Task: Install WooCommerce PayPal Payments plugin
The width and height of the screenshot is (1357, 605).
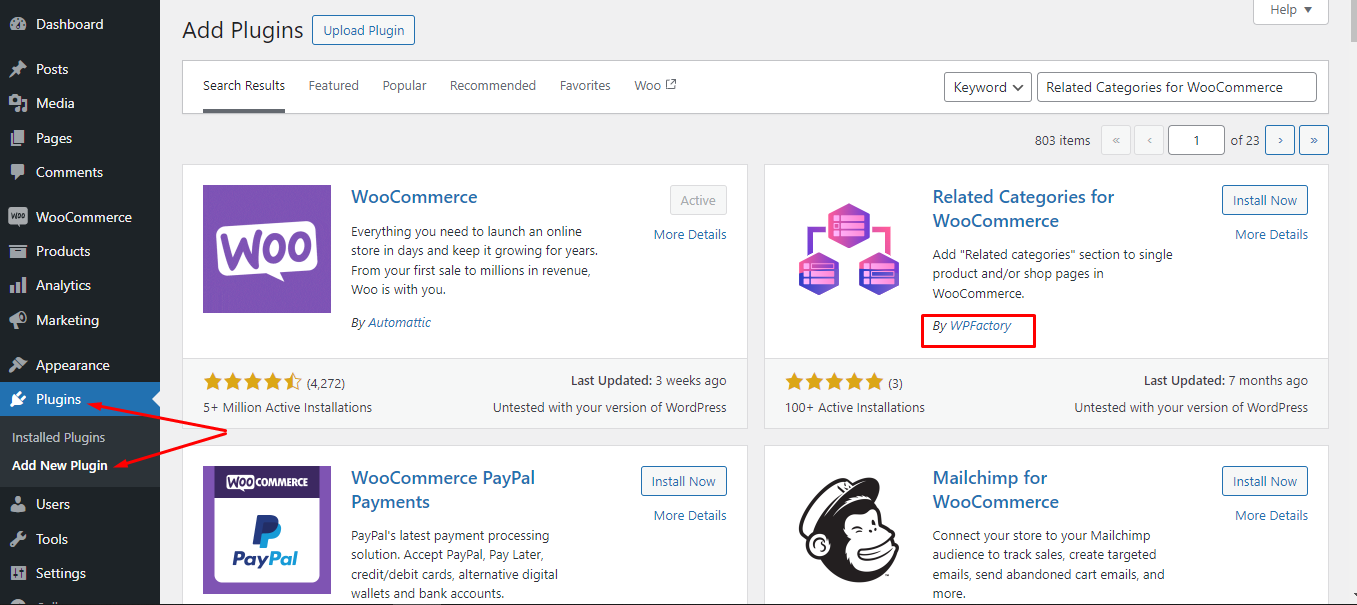Action: (684, 481)
